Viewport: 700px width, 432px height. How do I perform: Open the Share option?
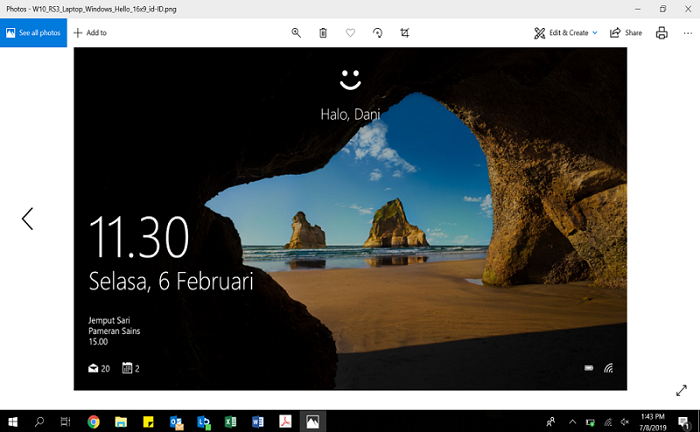pyautogui.click(x=626, y=33)
